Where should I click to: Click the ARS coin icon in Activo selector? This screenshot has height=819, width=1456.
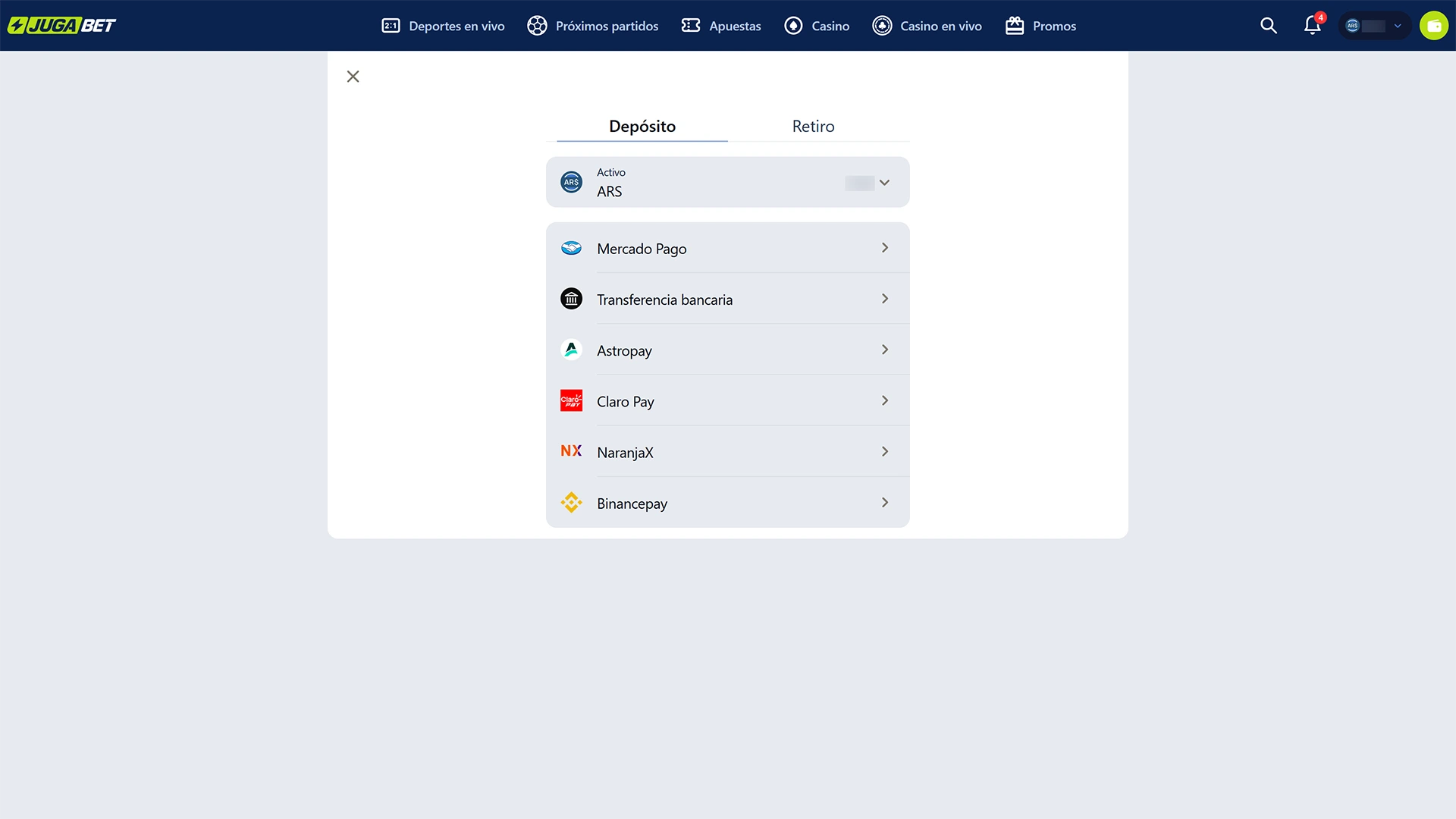tap(571, 182)
